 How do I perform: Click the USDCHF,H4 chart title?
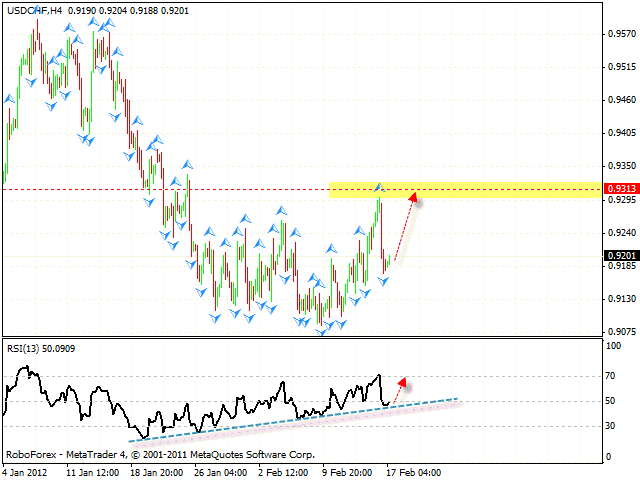(26, 9)
